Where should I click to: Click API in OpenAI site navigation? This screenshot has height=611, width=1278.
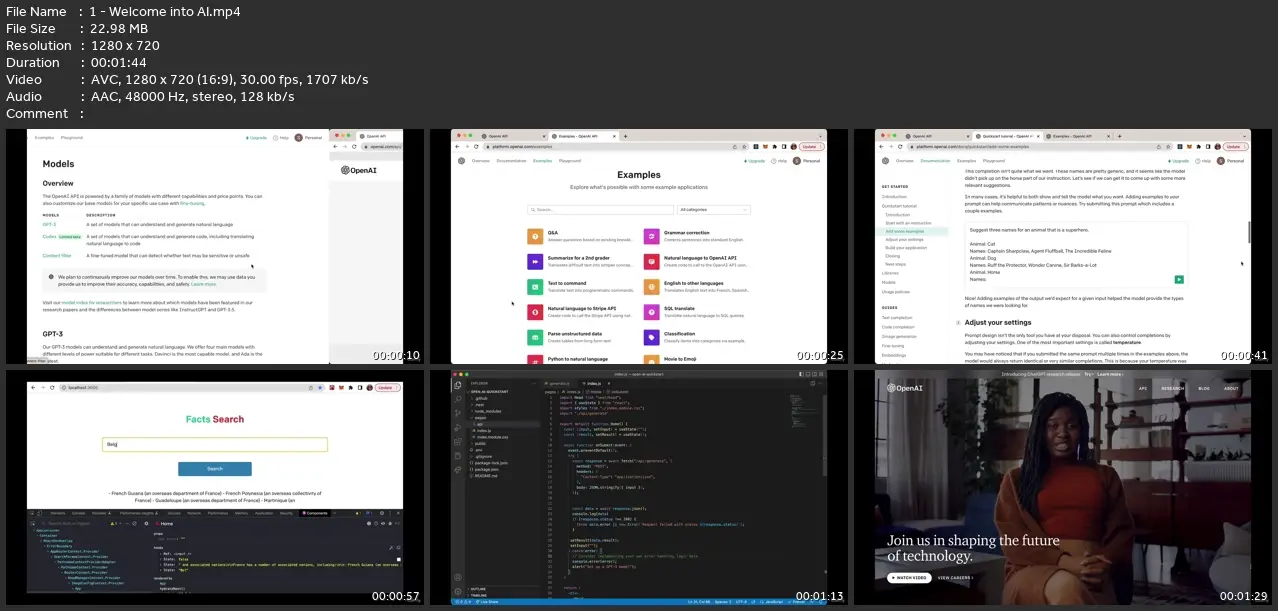[1143, 388]
